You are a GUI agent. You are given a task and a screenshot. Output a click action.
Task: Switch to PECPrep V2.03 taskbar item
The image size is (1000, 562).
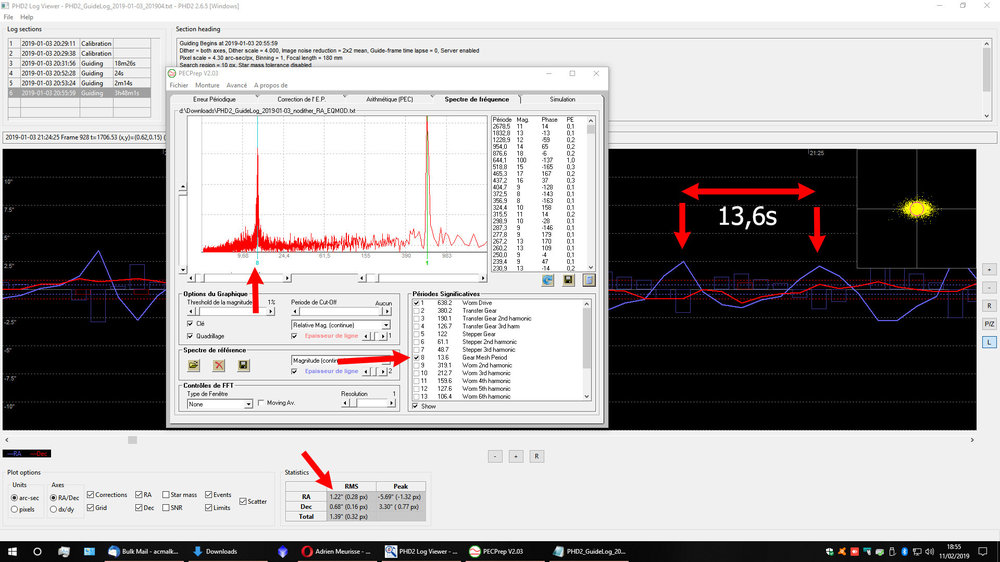(x=506, y=551)
